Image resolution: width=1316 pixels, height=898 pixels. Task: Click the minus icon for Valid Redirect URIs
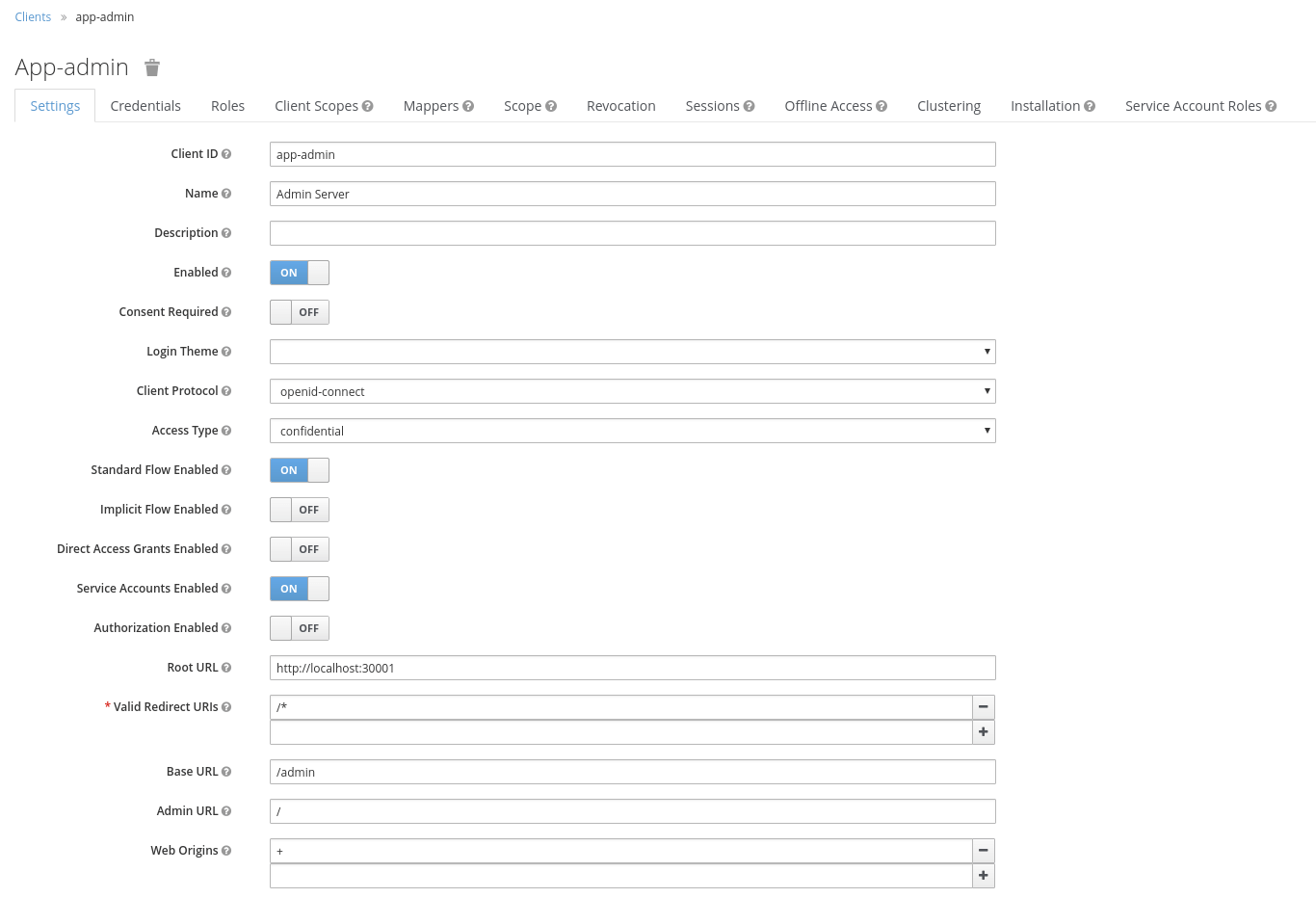pyautogui.click(x=983, y=707)
